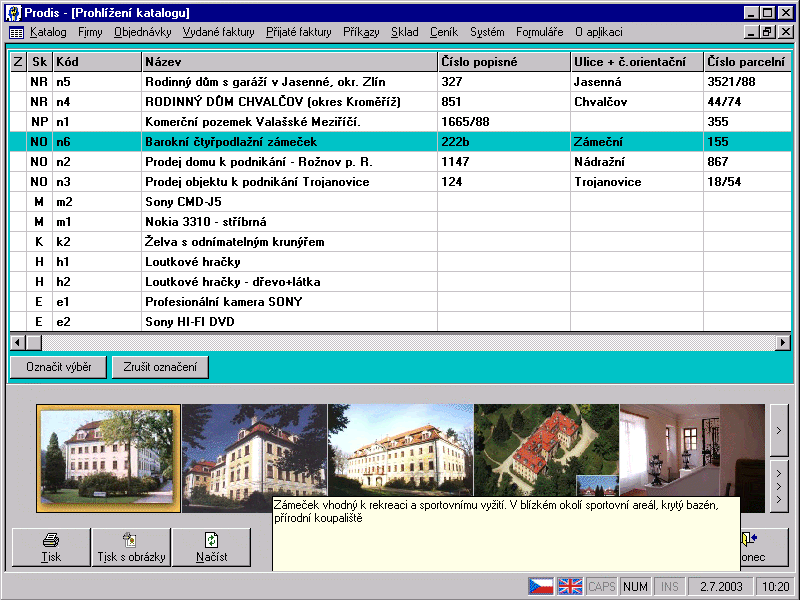Click the Tisk s obrázky button
This screenshot has width=800, height=600.
(130, 547)
